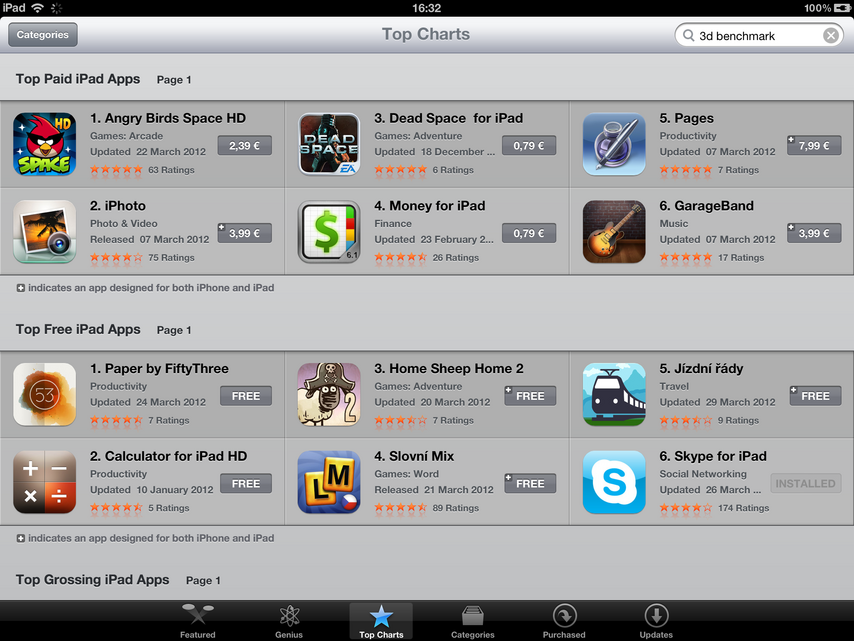The width and height of the screenshot is (854, 641).
Task: Get Home Sheep Home 2 with FREE button
Action: click(530, 396)
